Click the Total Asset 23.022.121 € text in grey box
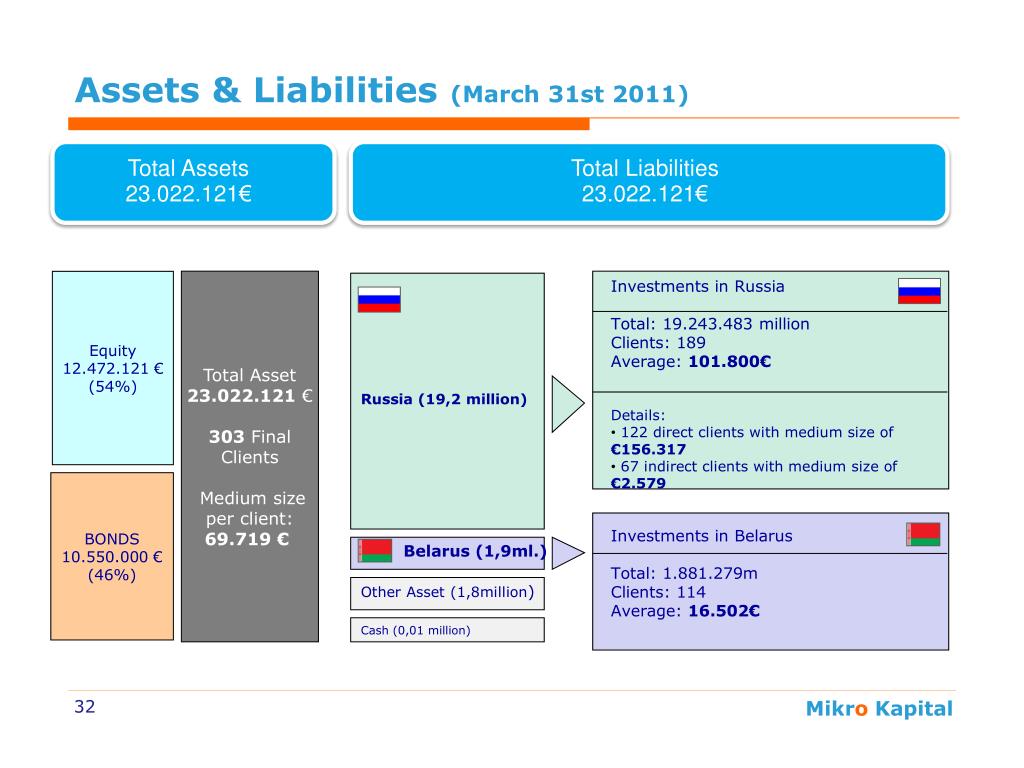Image resolution: width=1024 pixels, height=768 pixels. (249, 385)
